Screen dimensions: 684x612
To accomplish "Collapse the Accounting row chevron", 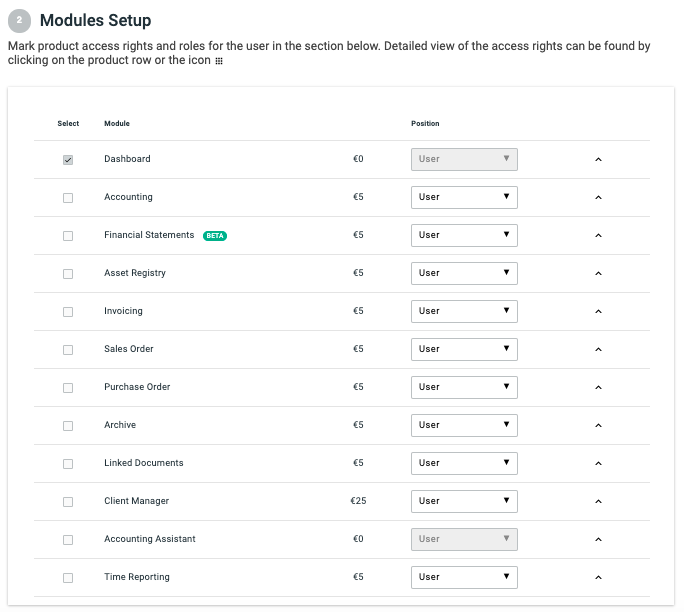I will point(598,198).
